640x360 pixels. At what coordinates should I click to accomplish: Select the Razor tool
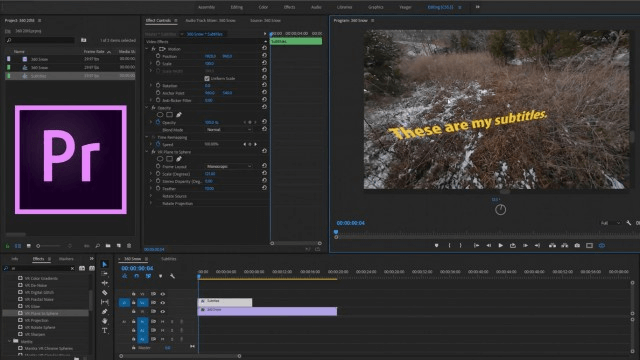click(x=104, y=292)
